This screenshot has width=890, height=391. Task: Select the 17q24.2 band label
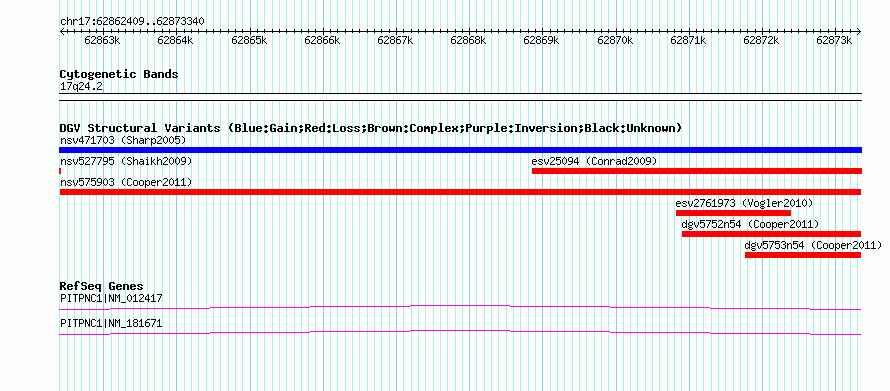click(x=82, y=87)
